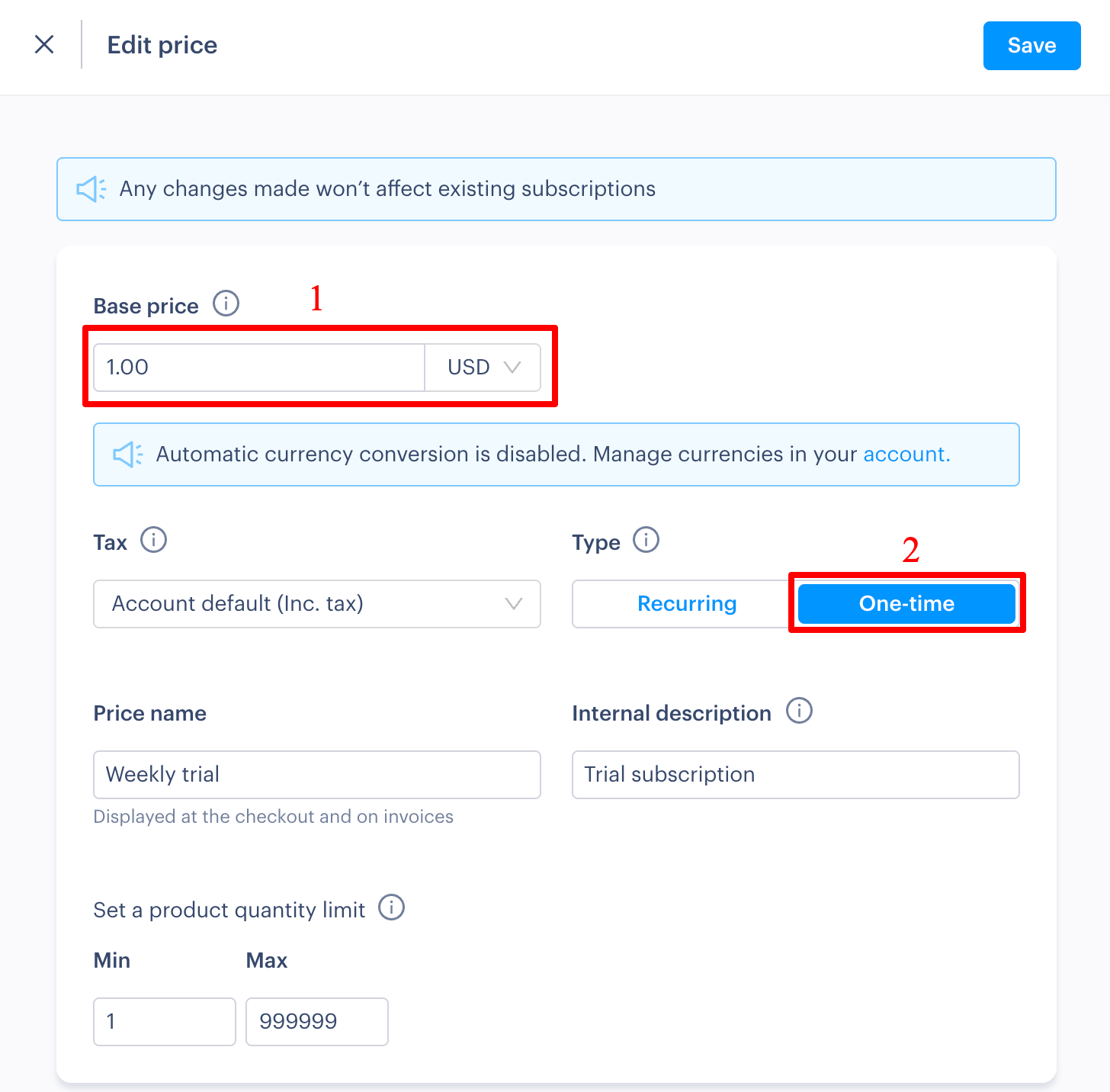1110x1092 pixels.
Task: Open the USD currency dropdown
Action: click(x=483, y=368)
